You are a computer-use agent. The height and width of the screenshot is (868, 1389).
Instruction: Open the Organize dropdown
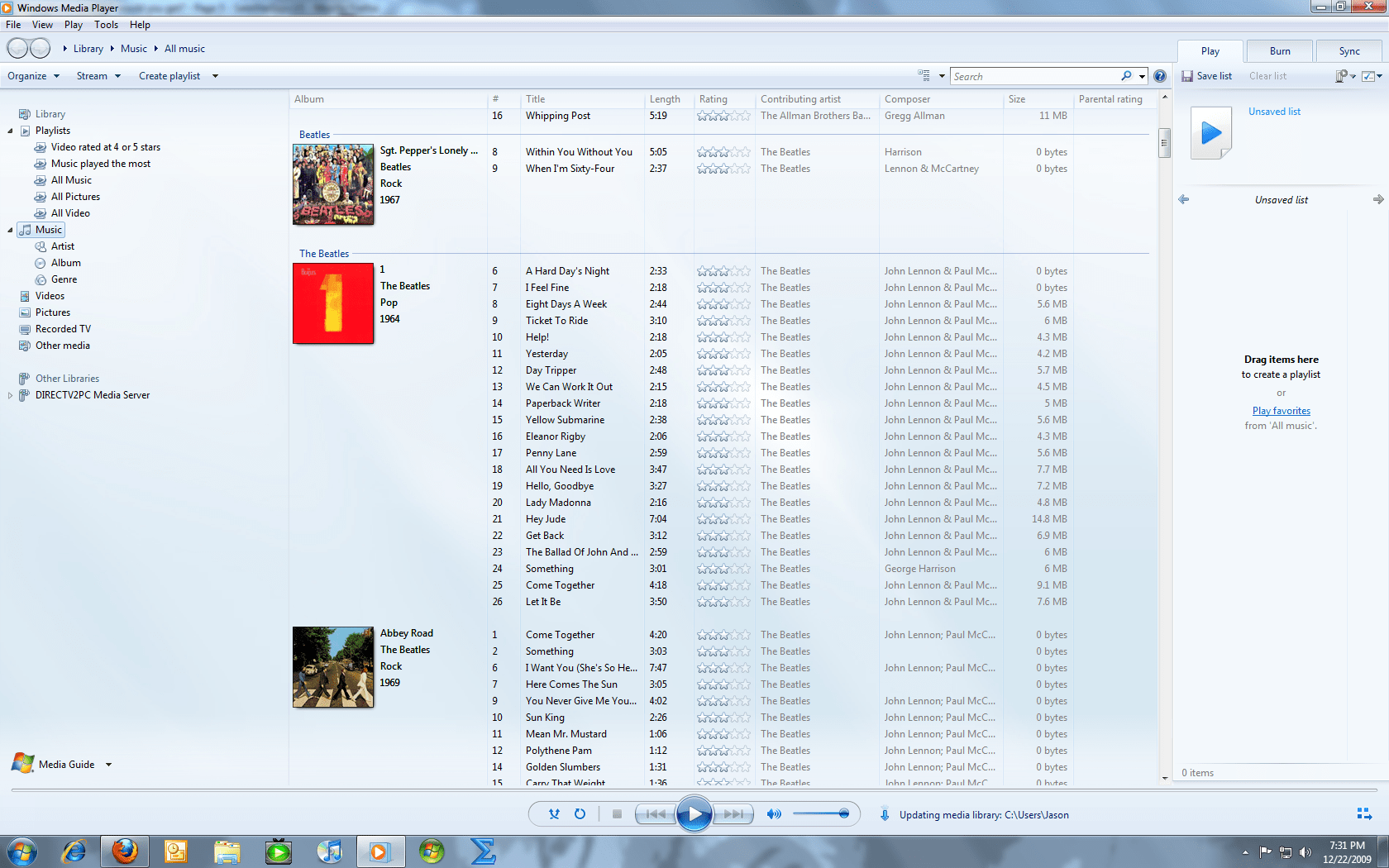33,76
